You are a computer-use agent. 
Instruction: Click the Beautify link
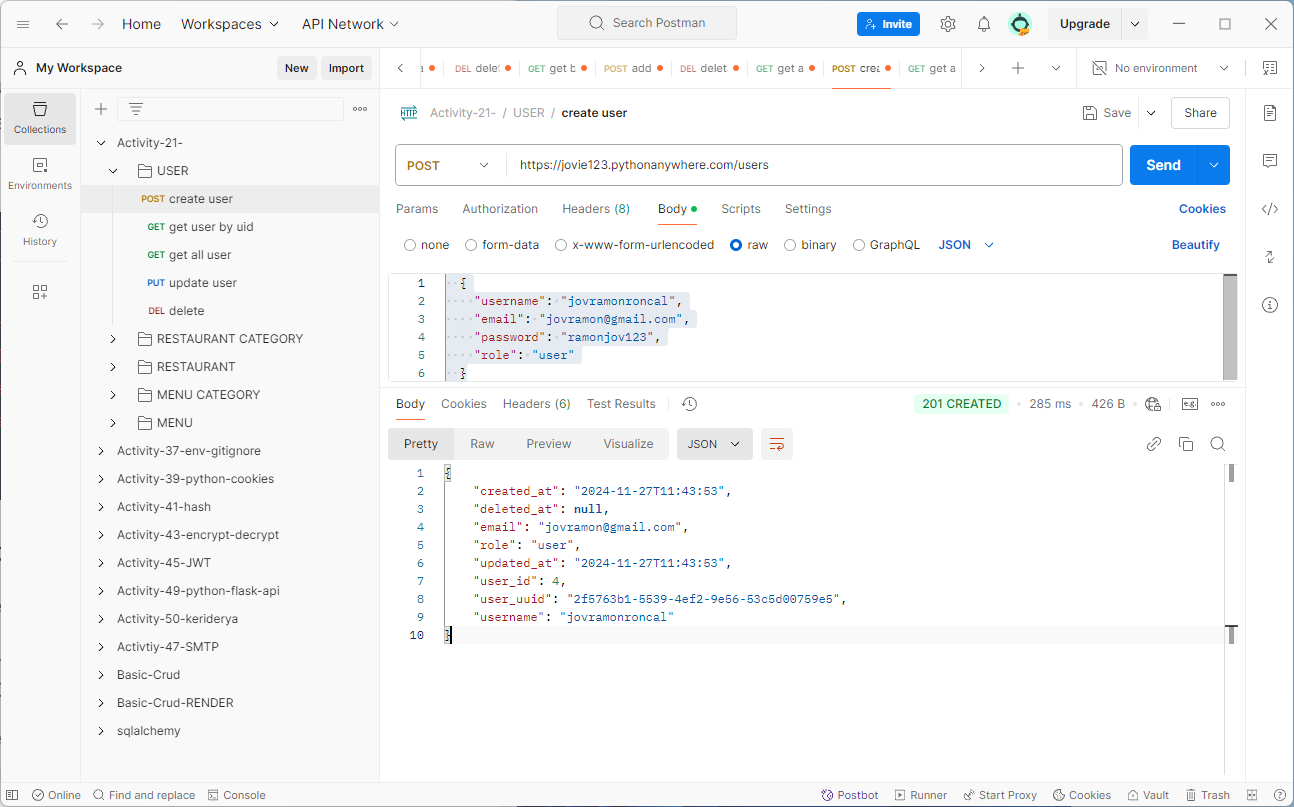1196,245
